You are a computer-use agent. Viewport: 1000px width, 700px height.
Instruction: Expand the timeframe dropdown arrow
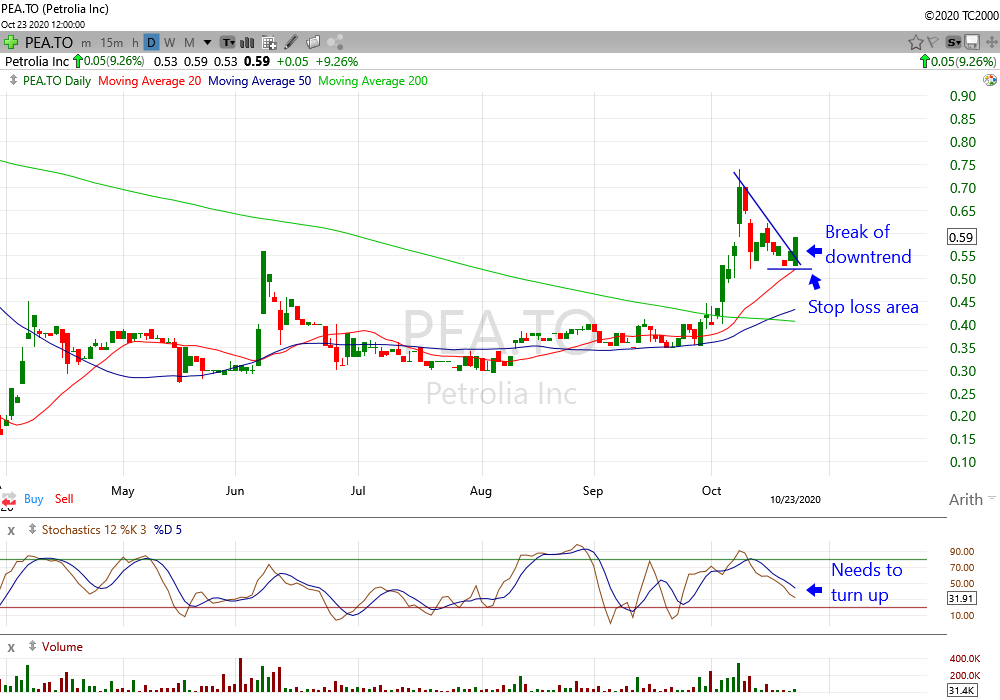click(x=207, y=43)
